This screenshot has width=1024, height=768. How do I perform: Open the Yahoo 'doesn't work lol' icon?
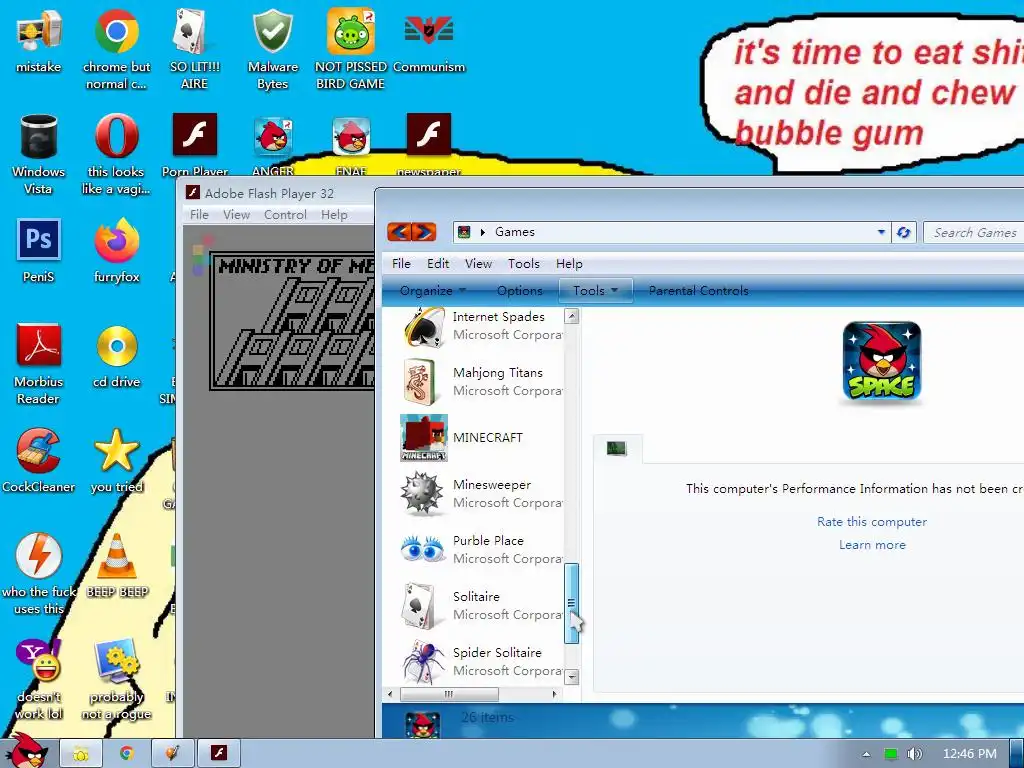[39, 679]
